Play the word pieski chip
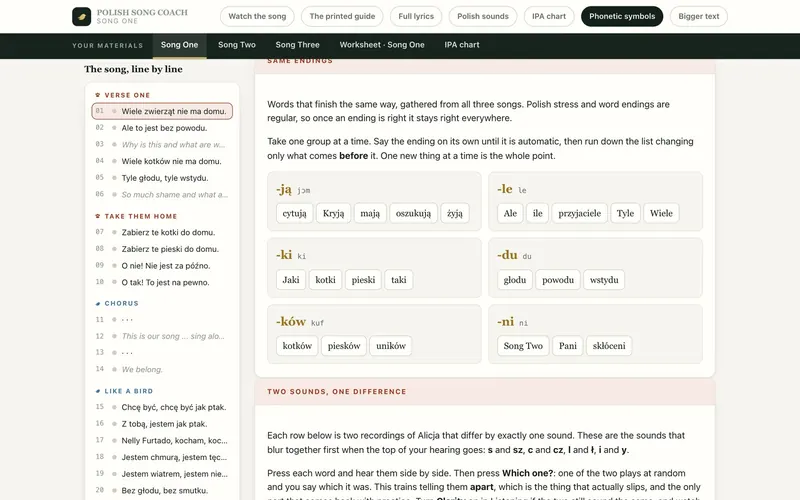Image resolution: width=800 pixels, height=500 pixels. tap(363, 280)
